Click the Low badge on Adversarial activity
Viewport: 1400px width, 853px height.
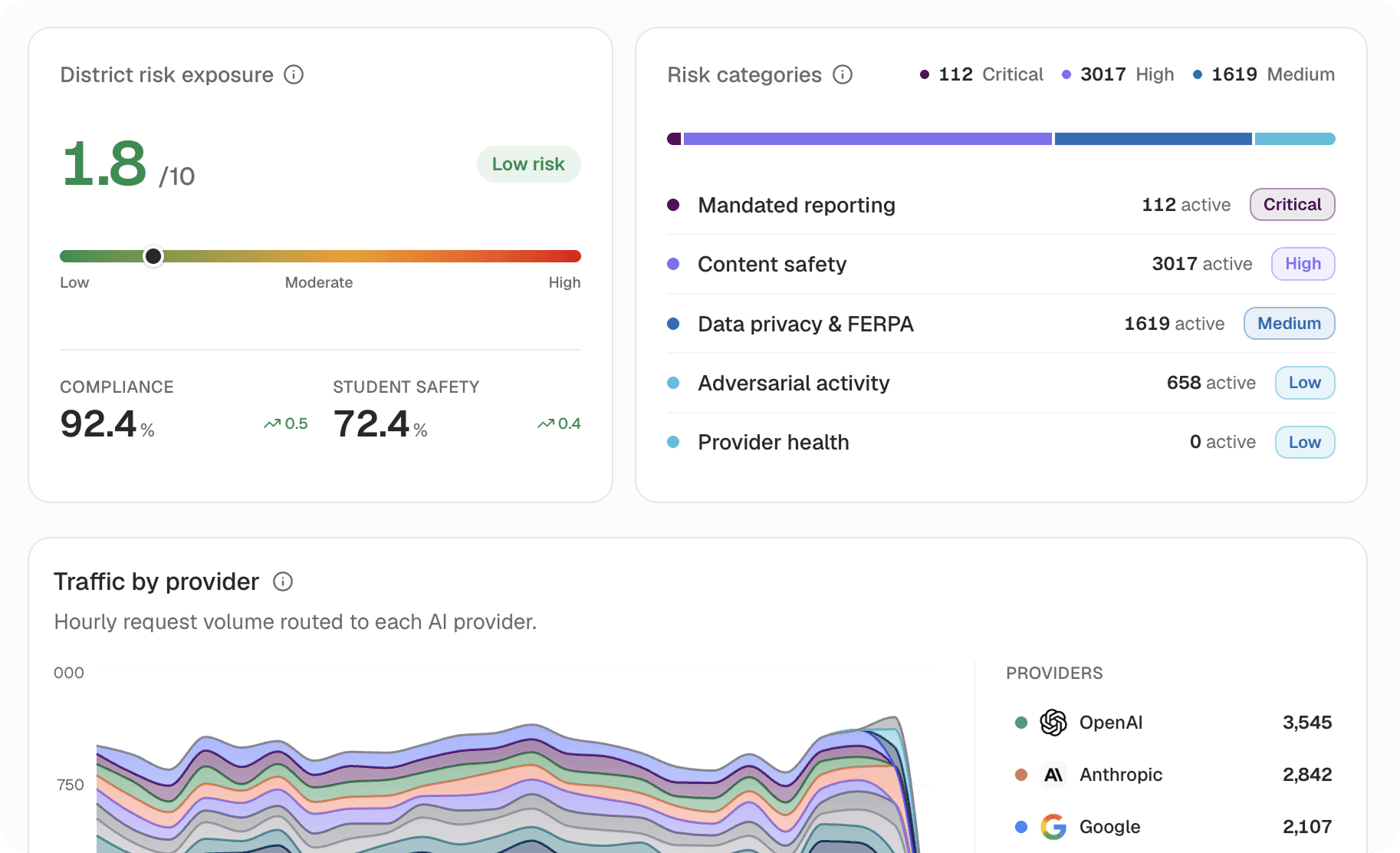(x=1304, y=383)
